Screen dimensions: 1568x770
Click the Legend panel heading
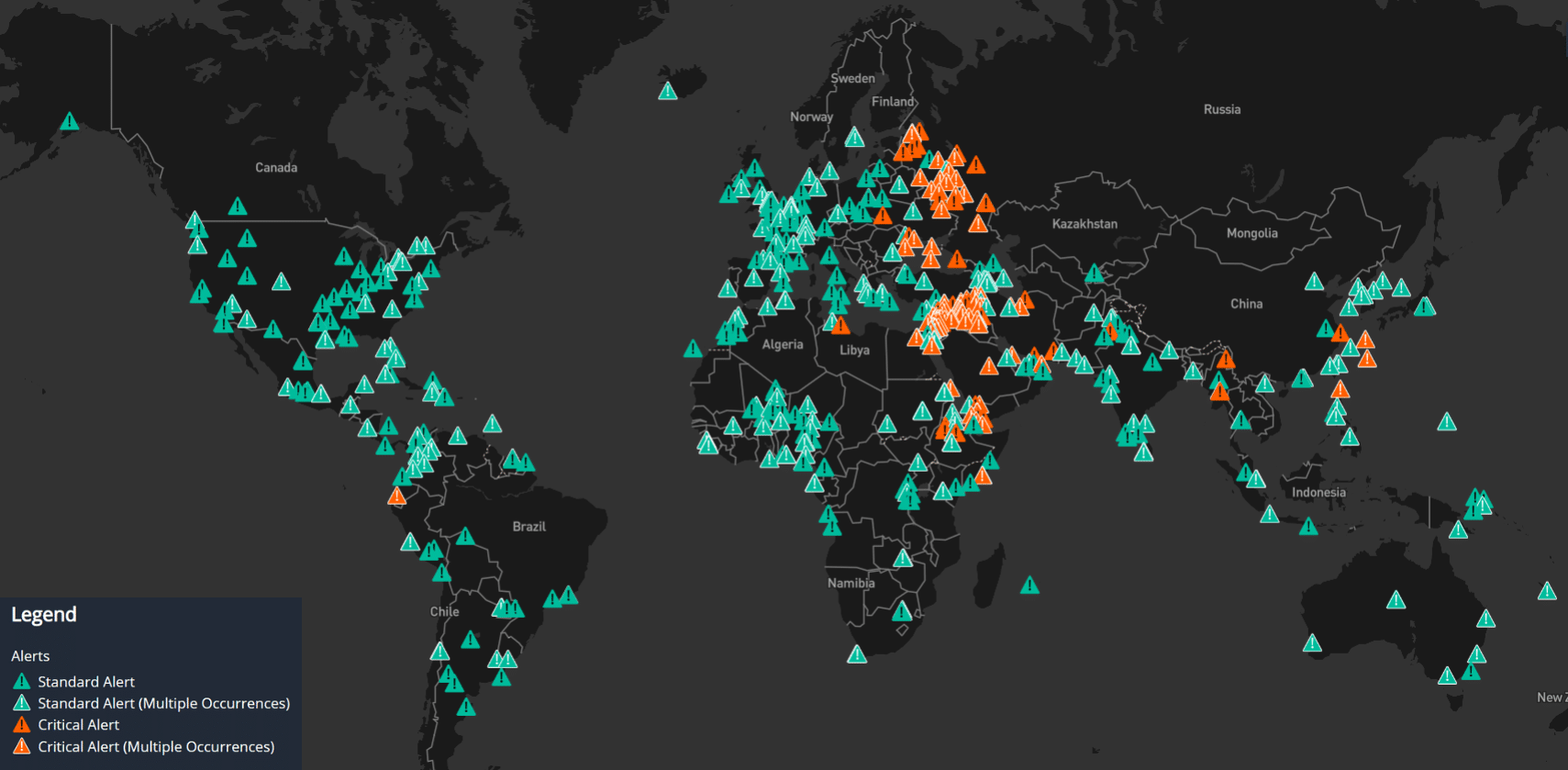[x=44, y=615]
